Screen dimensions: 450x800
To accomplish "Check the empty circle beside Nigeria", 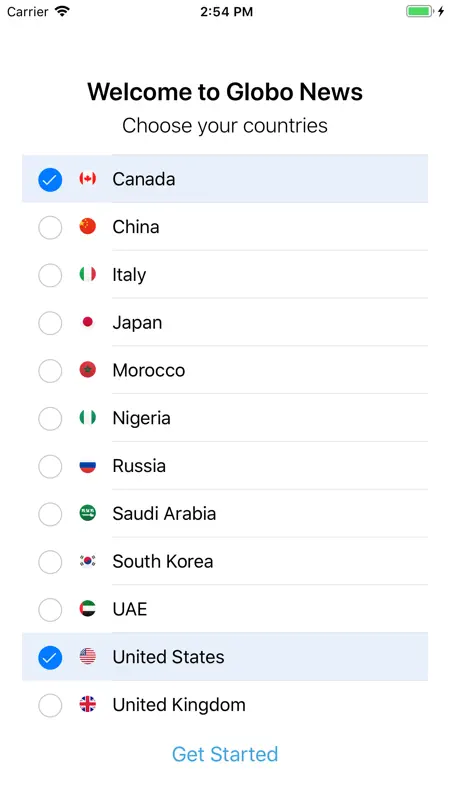I will pyautogui.click(x=50, y=419).
